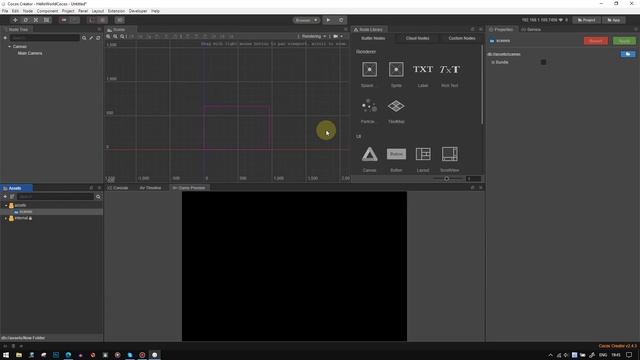Image resolution: width=640 pixels, height=360 pixels.
Task: Select the Button node icon under UI
Action: [x=396, y=154]
